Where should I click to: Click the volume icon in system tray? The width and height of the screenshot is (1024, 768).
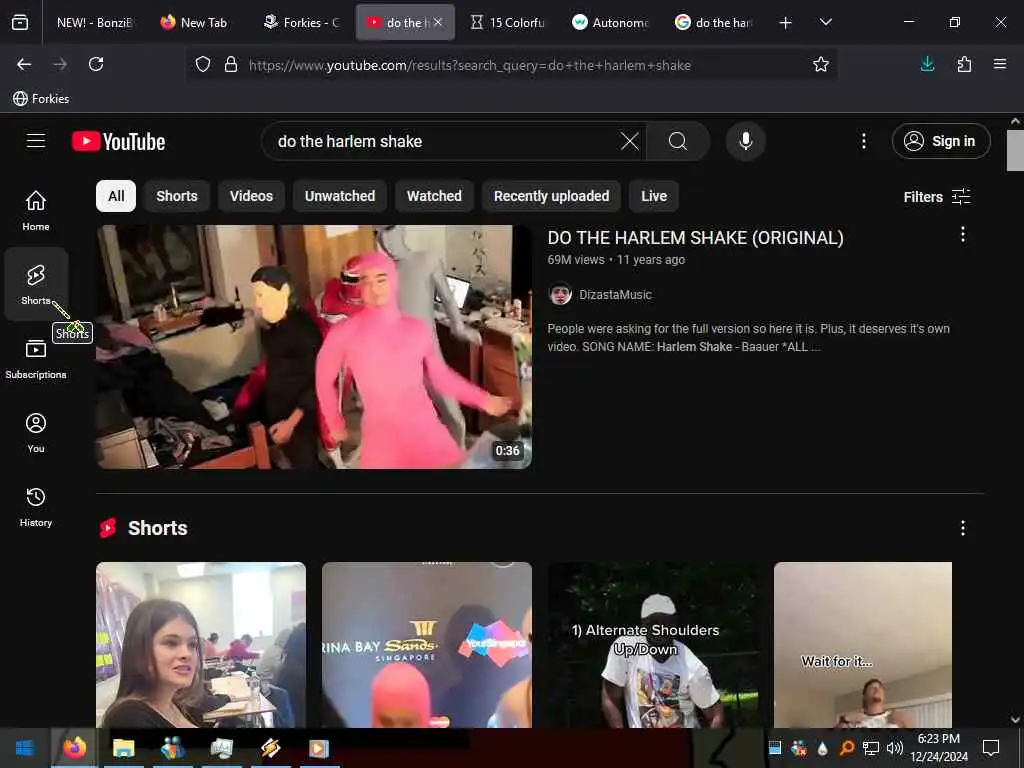(894, 748)
